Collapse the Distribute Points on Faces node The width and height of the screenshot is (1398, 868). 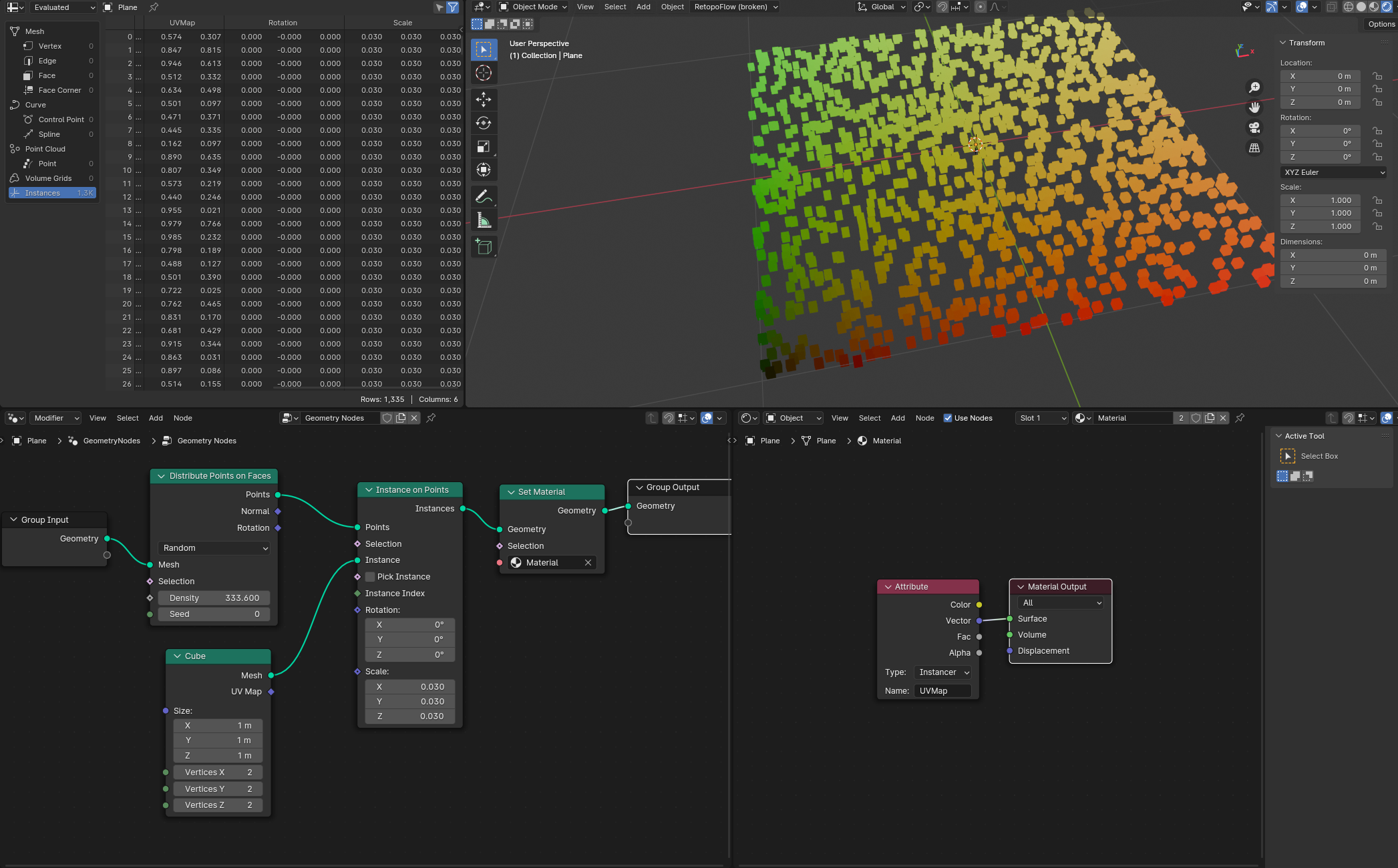coord(161,476)
